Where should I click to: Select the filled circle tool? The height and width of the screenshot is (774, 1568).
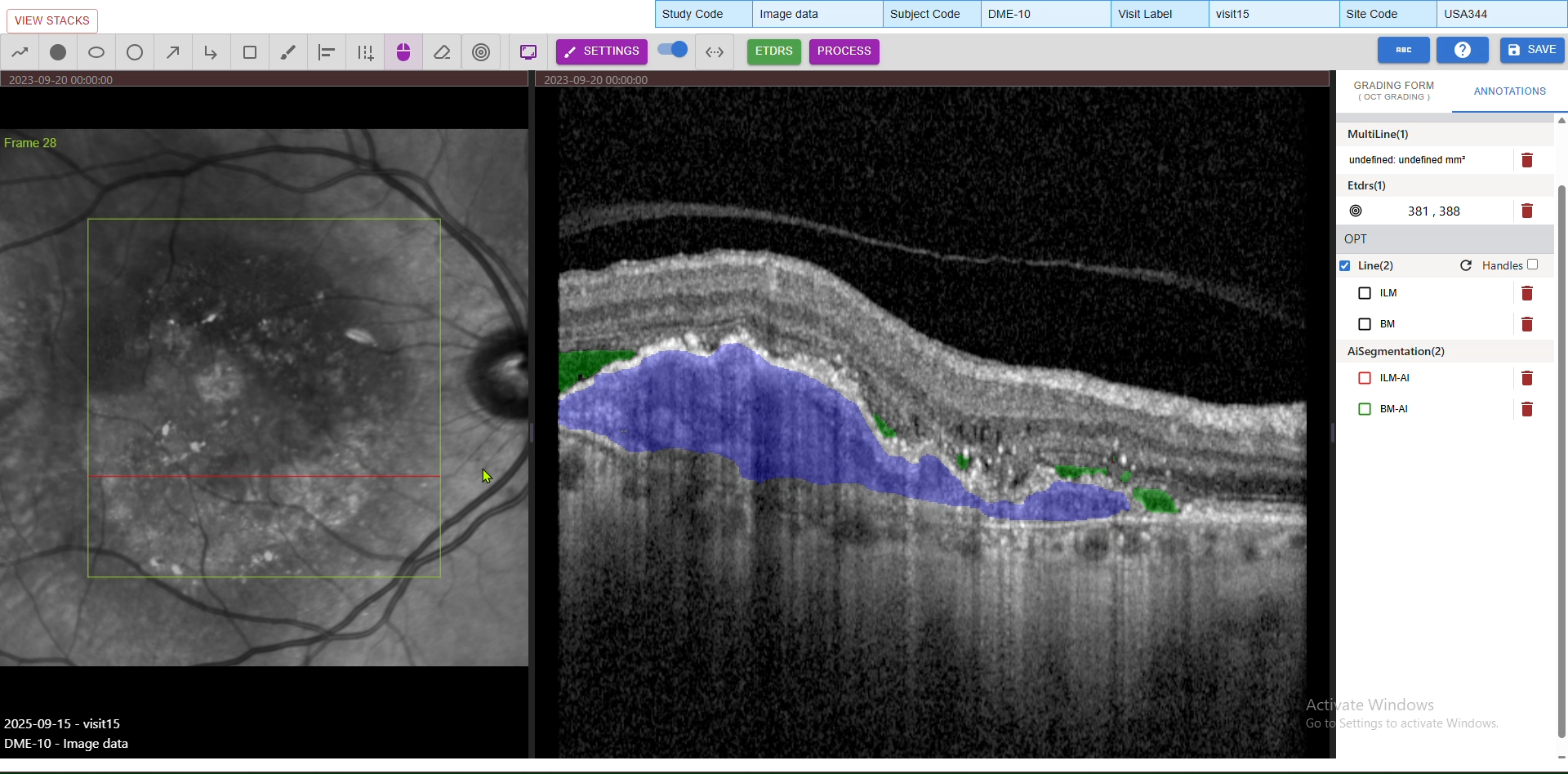pyautogui.click(x=58, y=52)
